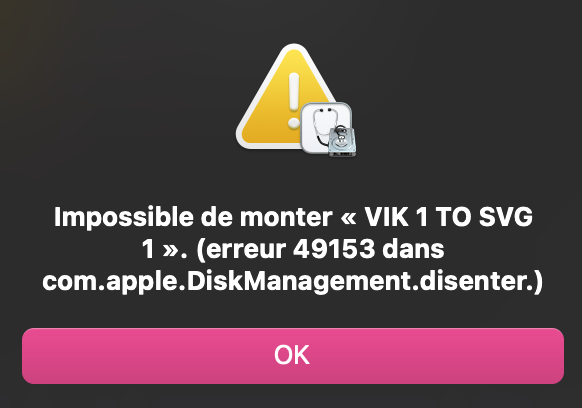Click the "SVG" word in volume name
This screenshot has height=408, width=582.
(506, 217)
